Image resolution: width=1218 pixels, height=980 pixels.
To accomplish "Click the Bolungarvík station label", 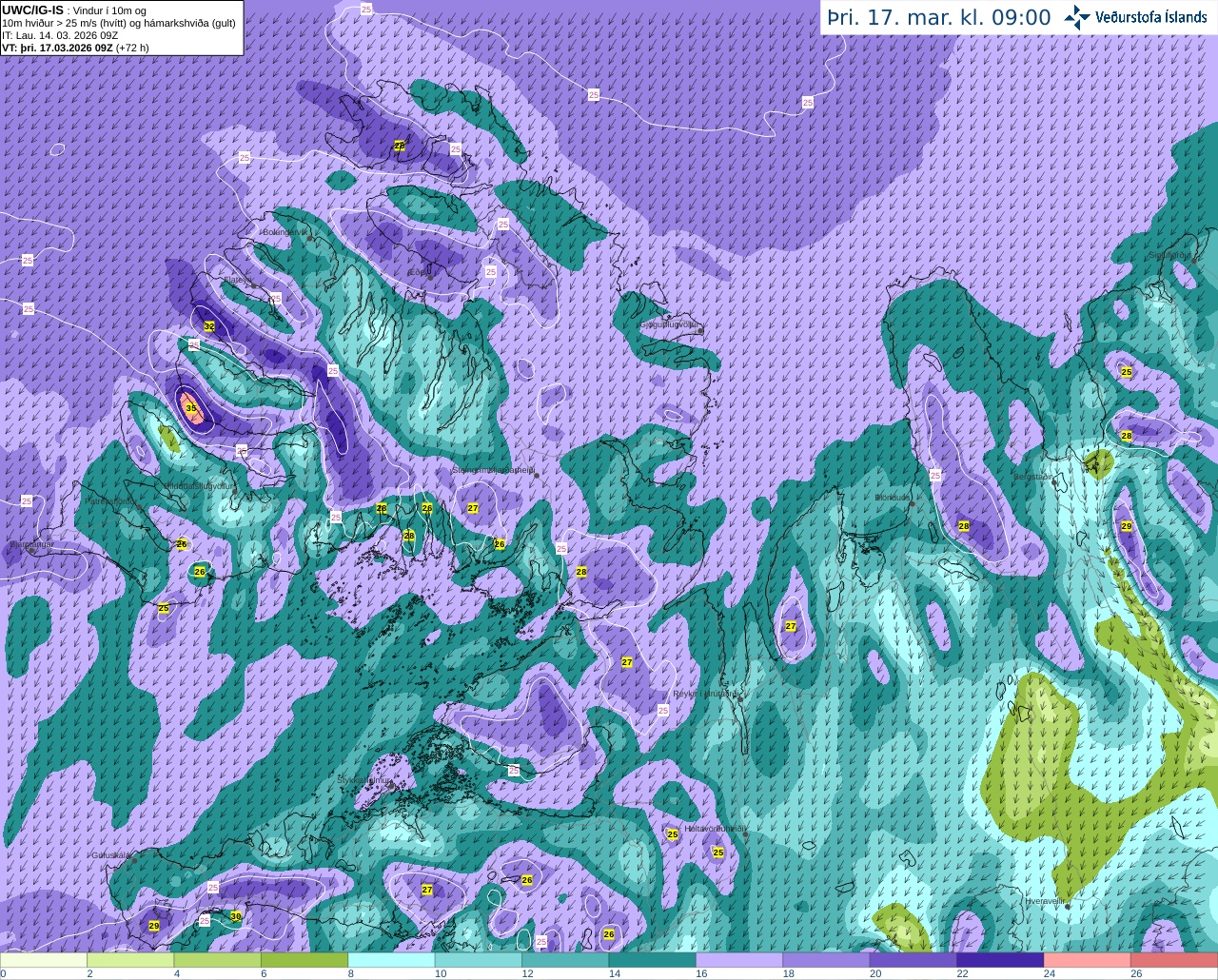I will (284, 231).
